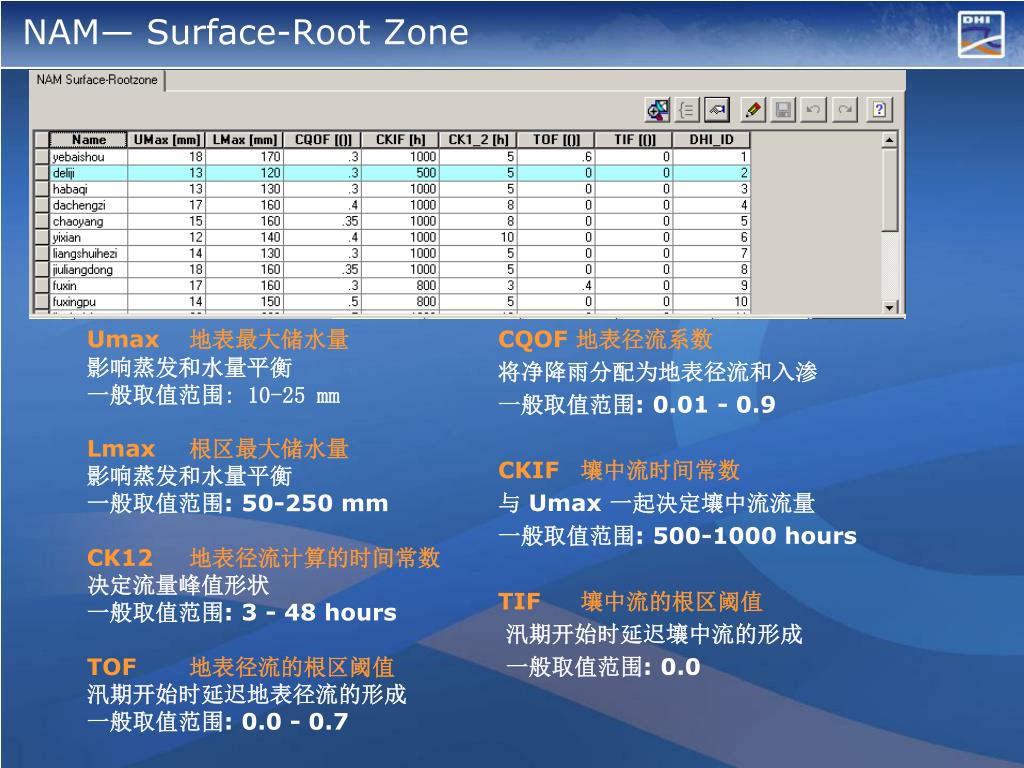Open help with the question mark icon
1024x768 pixels.
click(x=880, y=110)
